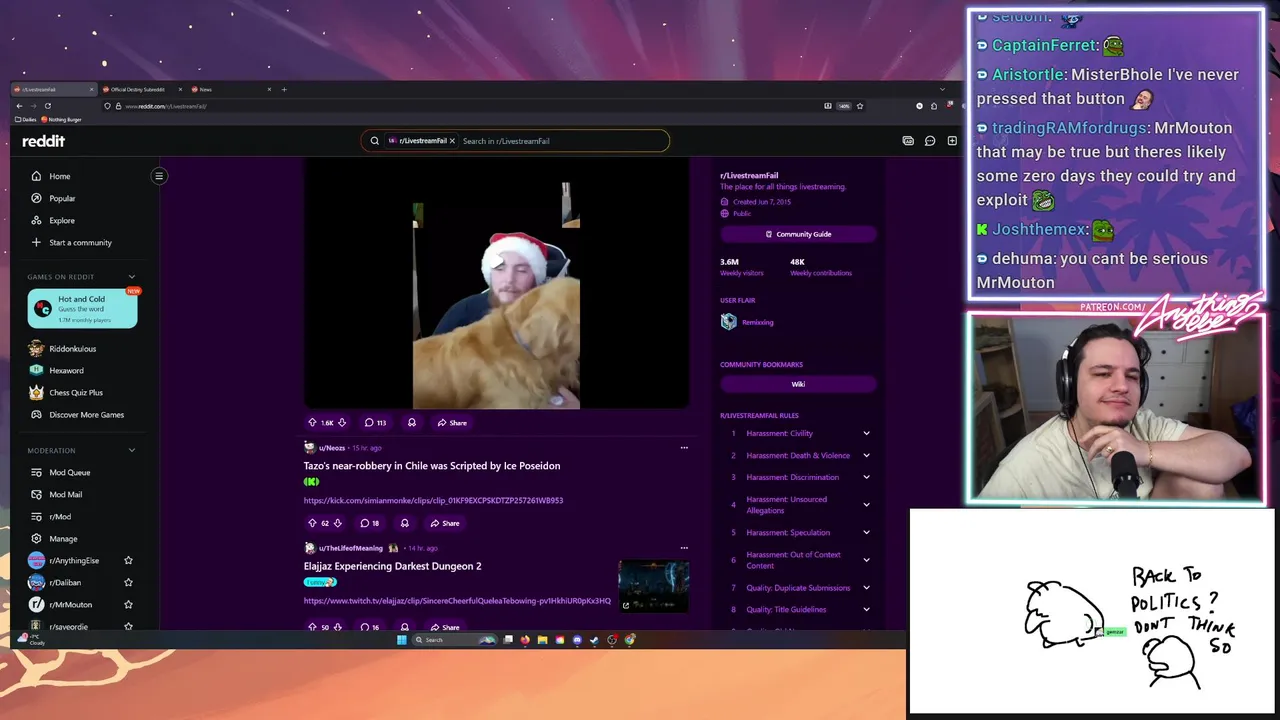Viewport: 1280px width, 720px height.
Task: Collapse the Moderation section
Action: [131, 450]
